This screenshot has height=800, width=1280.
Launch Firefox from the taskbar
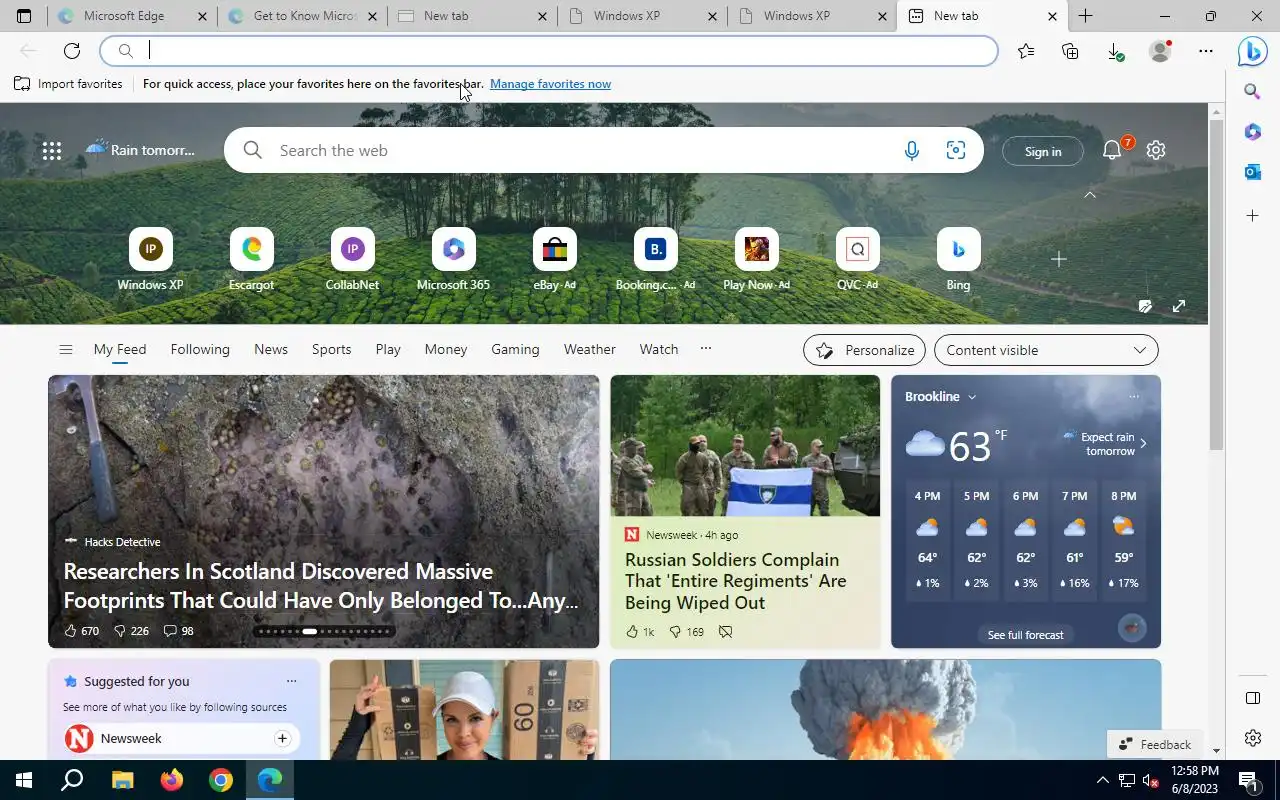172,780
